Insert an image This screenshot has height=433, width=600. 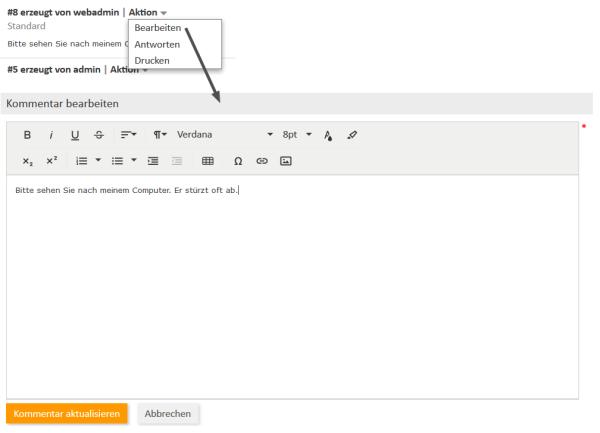tap(285, 161)
